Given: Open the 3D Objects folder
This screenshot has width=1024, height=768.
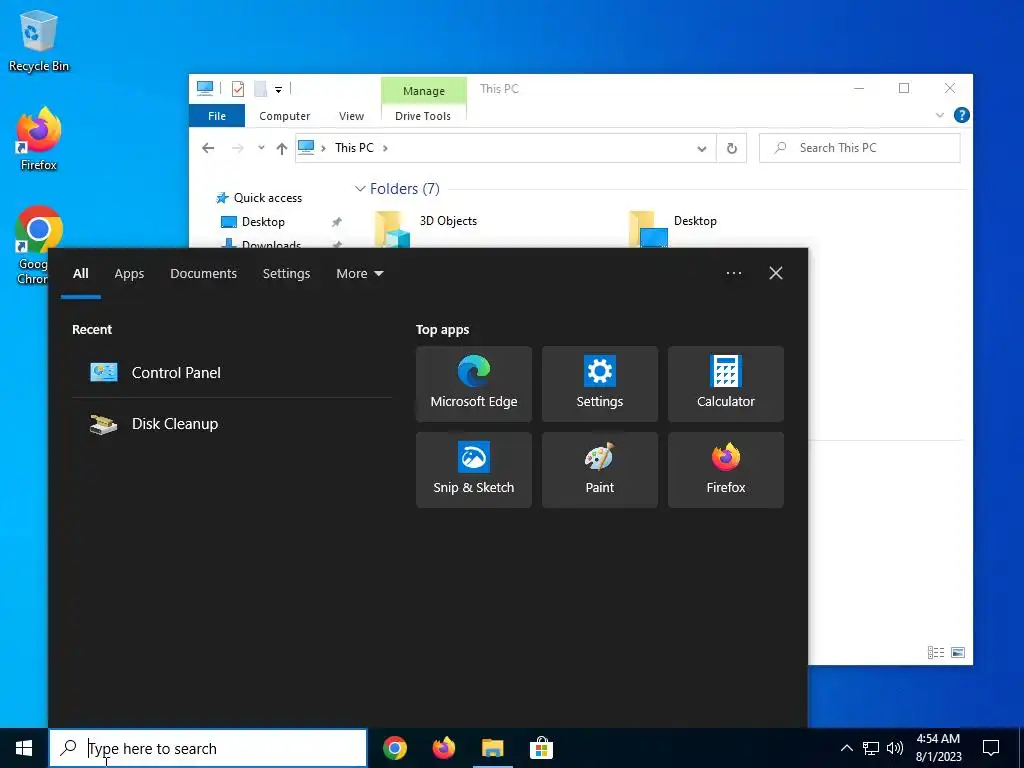Looking at the screenshot, I should coord(428,229).
